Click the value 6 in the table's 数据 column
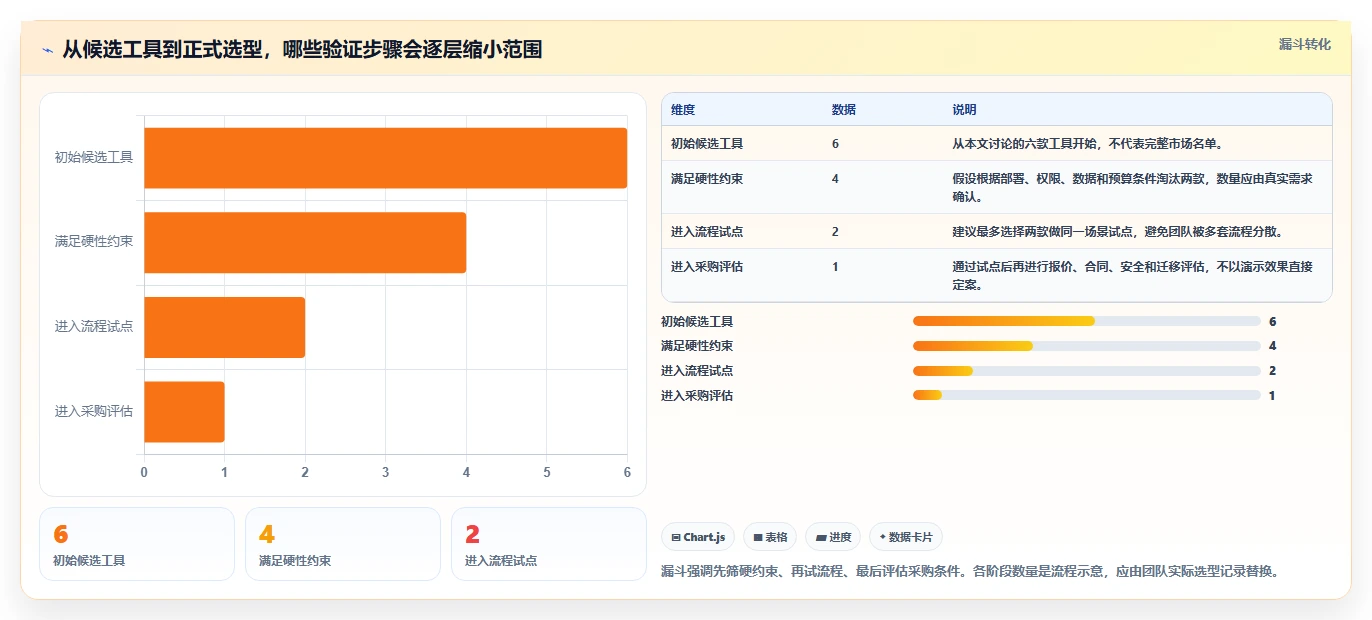The image size is (1372, 620). [835, 144]
